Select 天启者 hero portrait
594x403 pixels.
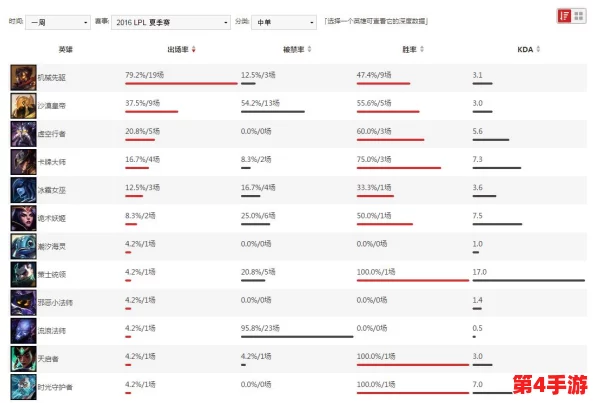(23, 359)
